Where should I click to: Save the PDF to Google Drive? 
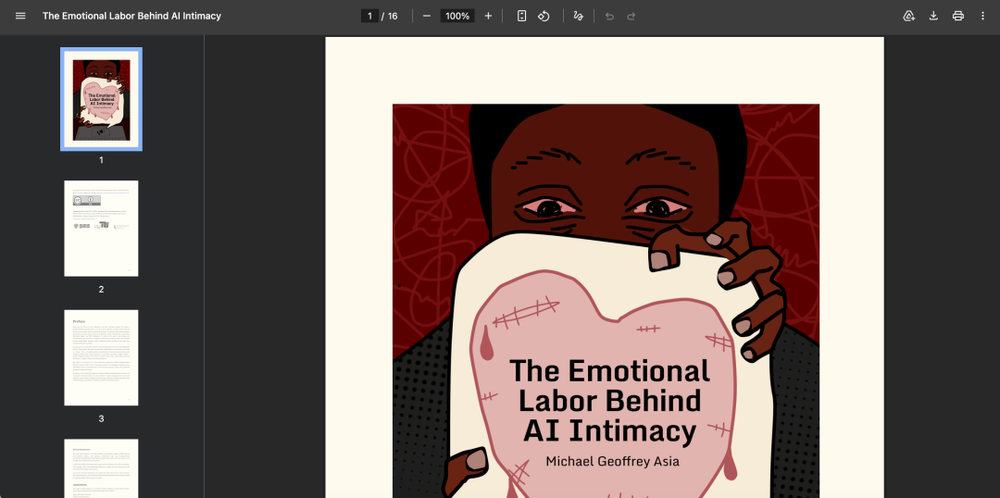click(x=909, y=16)
